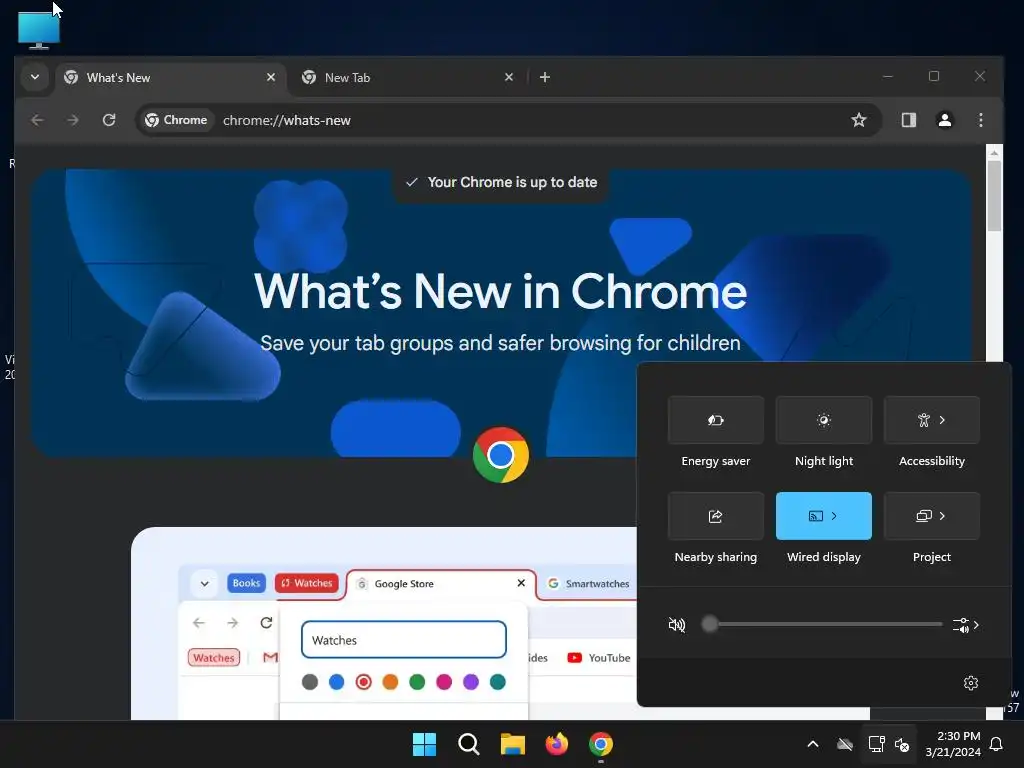The image size is (1024, 768).
Task: Click the Chrome page scrollbar thumb
Action: pyautogui.click(x=994, y=195)
